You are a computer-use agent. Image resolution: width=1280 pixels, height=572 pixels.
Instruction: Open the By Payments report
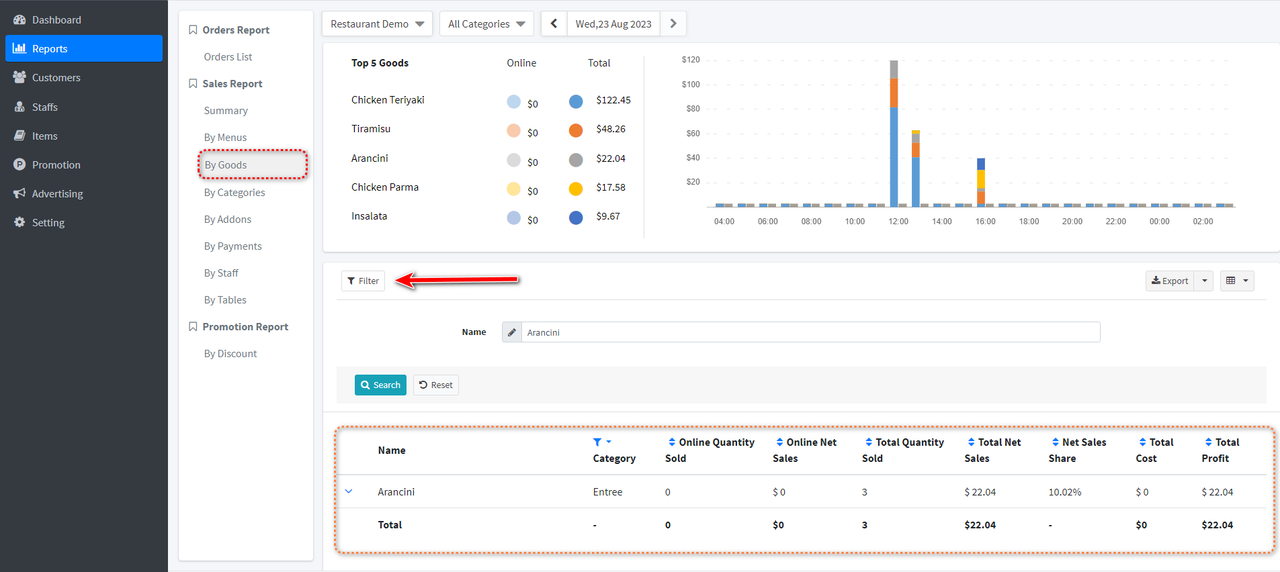coord(233,247)
